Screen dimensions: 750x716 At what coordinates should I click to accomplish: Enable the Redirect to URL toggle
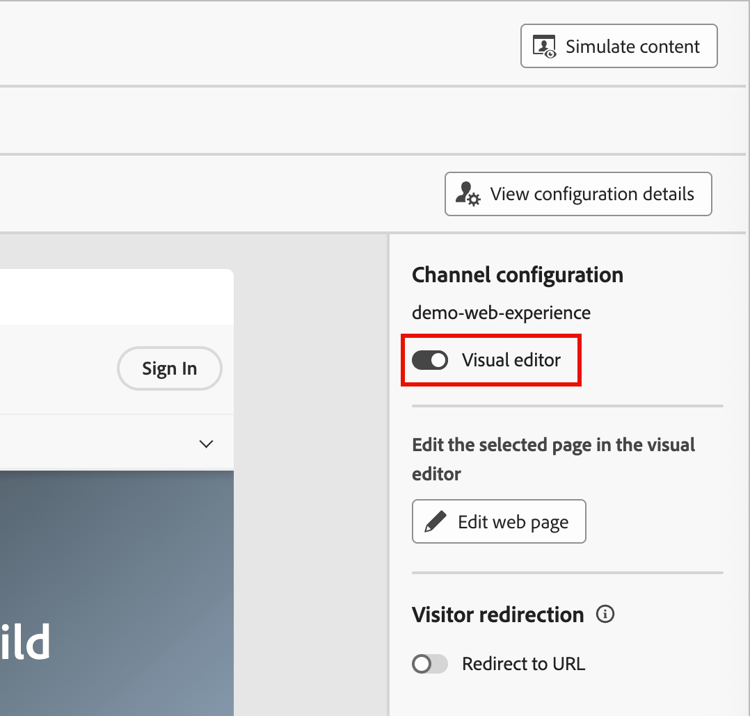coord(430,664)
